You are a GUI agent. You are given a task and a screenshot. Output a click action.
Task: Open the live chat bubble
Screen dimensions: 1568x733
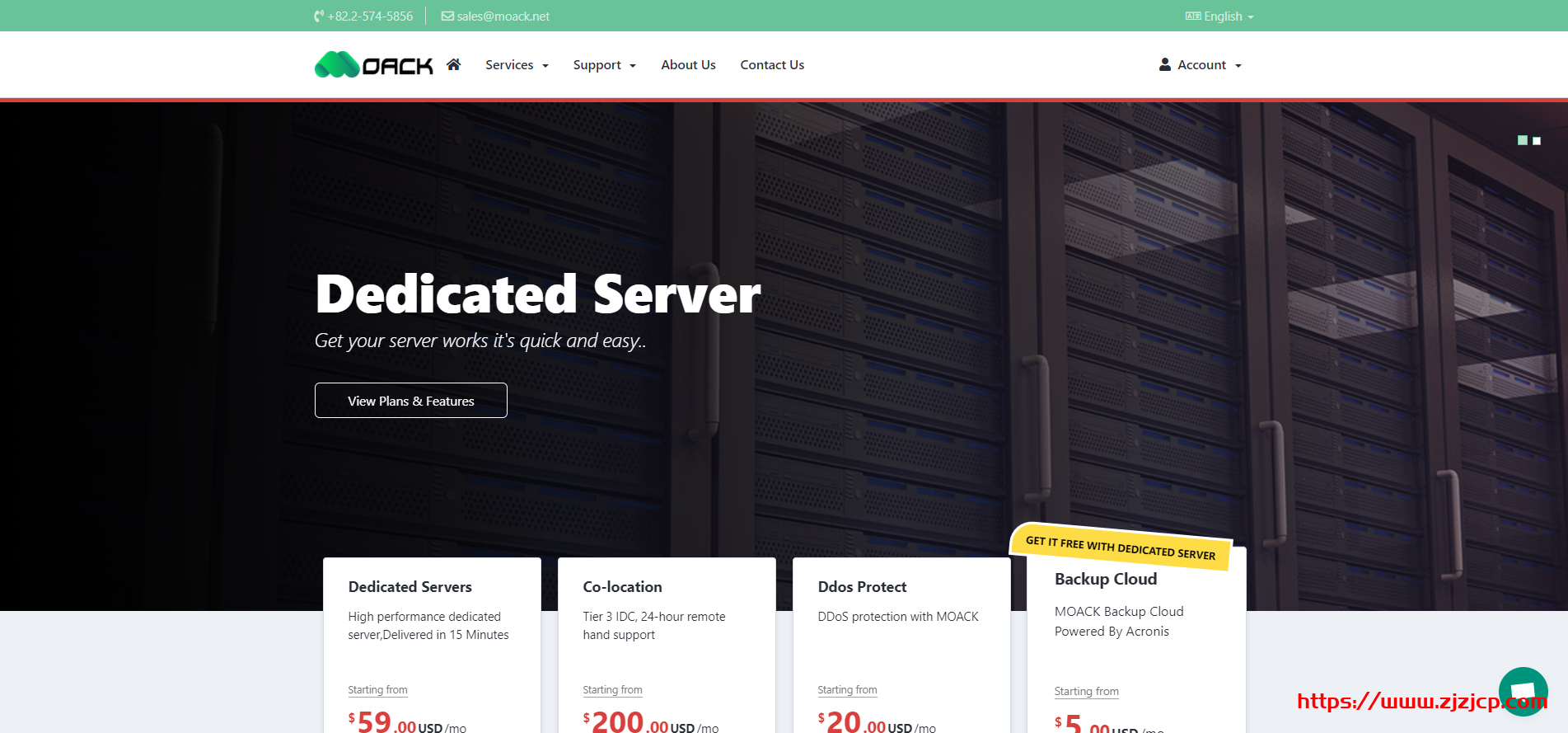click(x=1523, y=691)
